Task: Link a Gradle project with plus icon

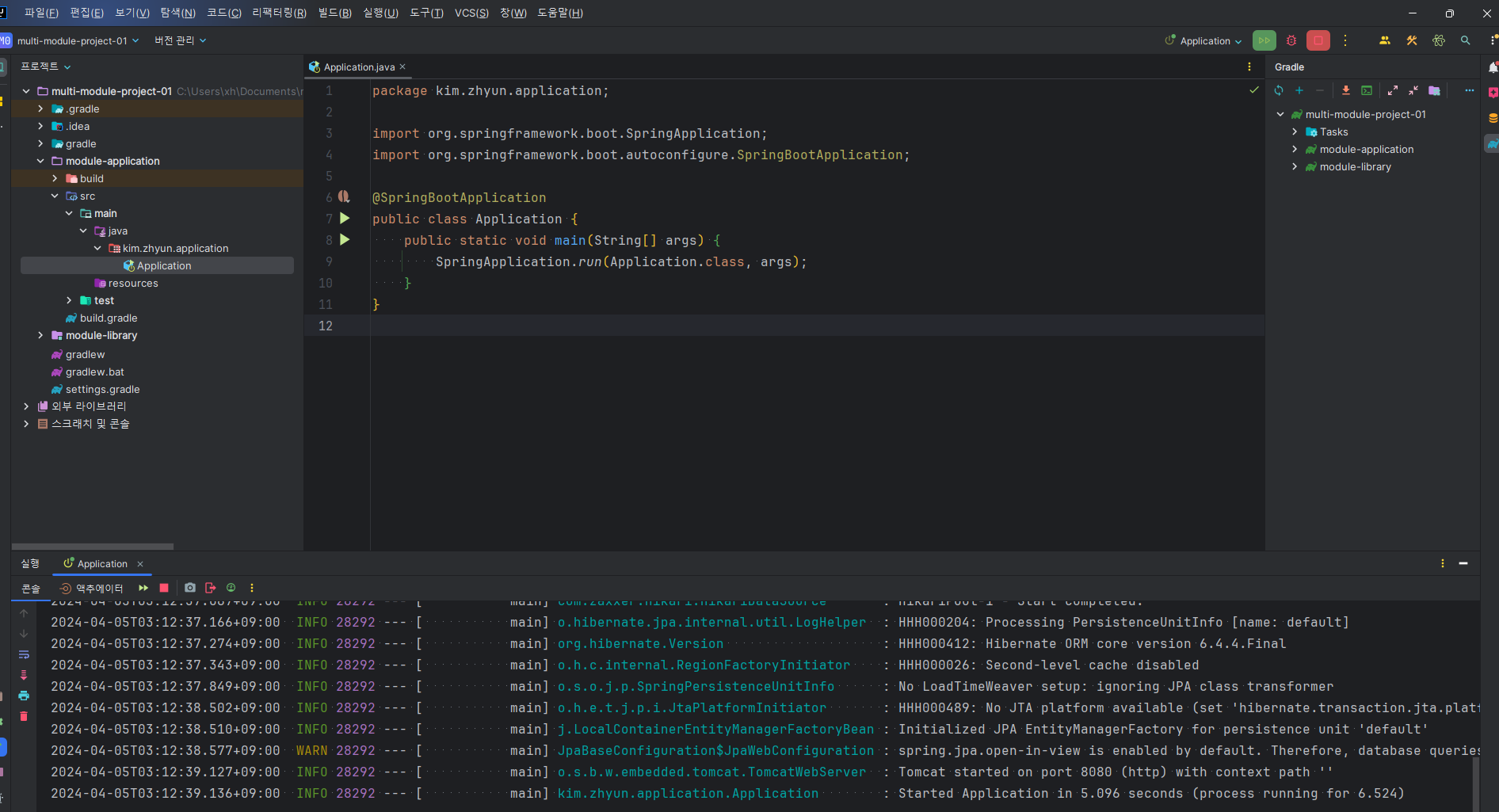Action: [x=1299, y=90]
